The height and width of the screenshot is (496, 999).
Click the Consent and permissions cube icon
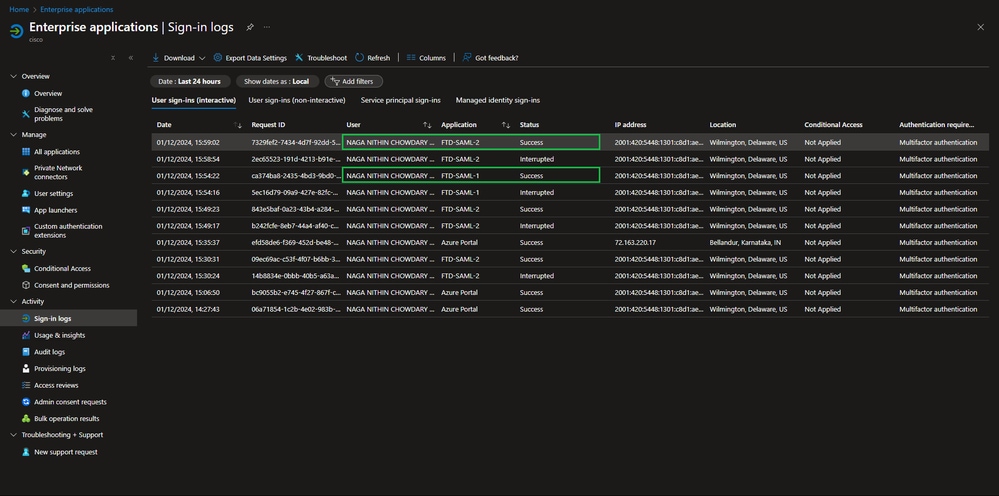25,285
